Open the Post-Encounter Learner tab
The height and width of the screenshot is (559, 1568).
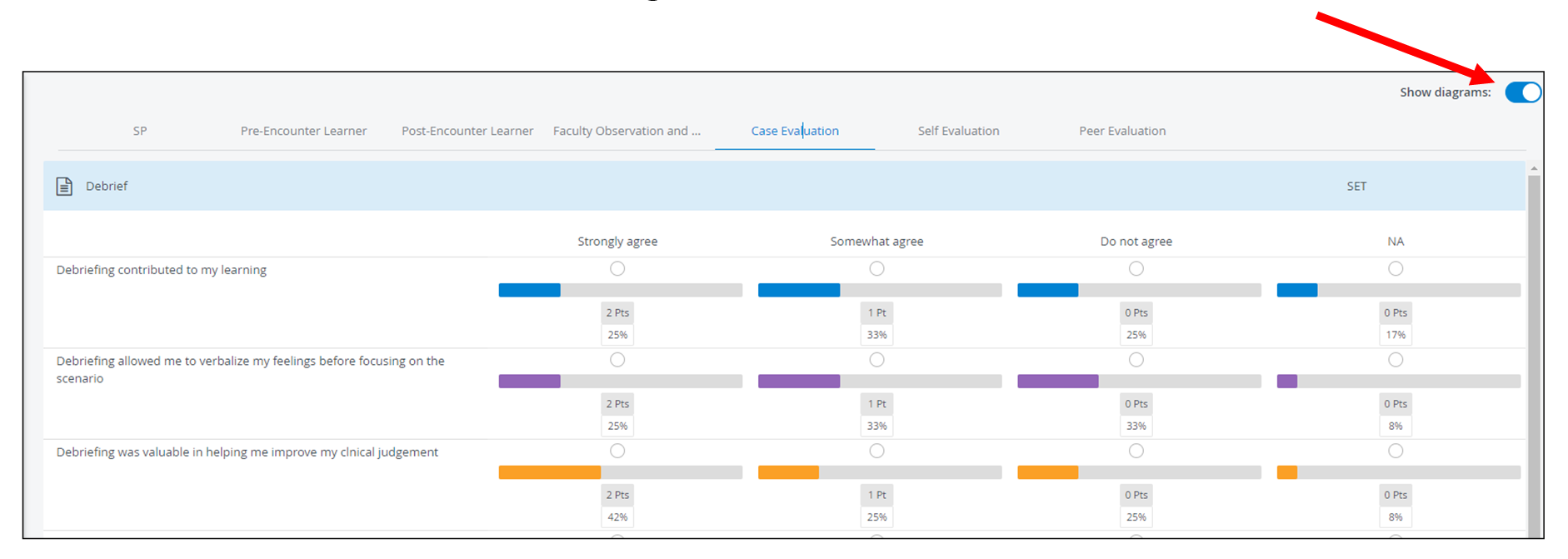point(467,131)
